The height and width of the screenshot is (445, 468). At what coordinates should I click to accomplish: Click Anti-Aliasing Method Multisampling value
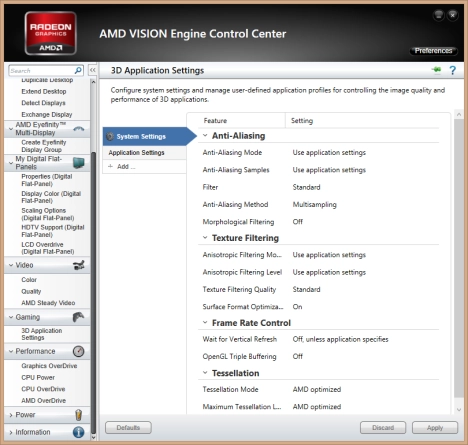click(x=314, y=204)
